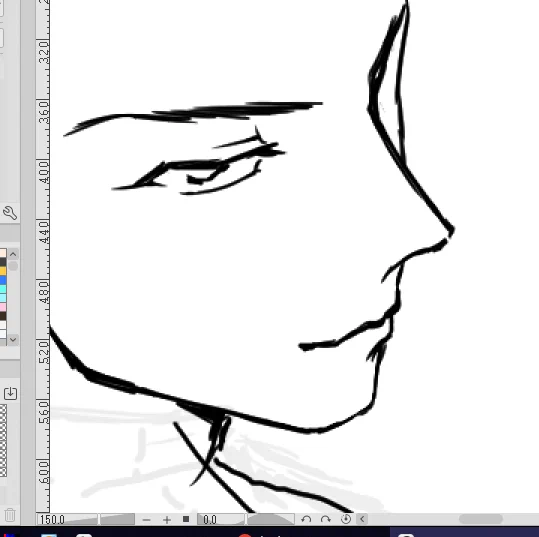
Task: Click the vertical ruler at 440
Action: (43, 232)
